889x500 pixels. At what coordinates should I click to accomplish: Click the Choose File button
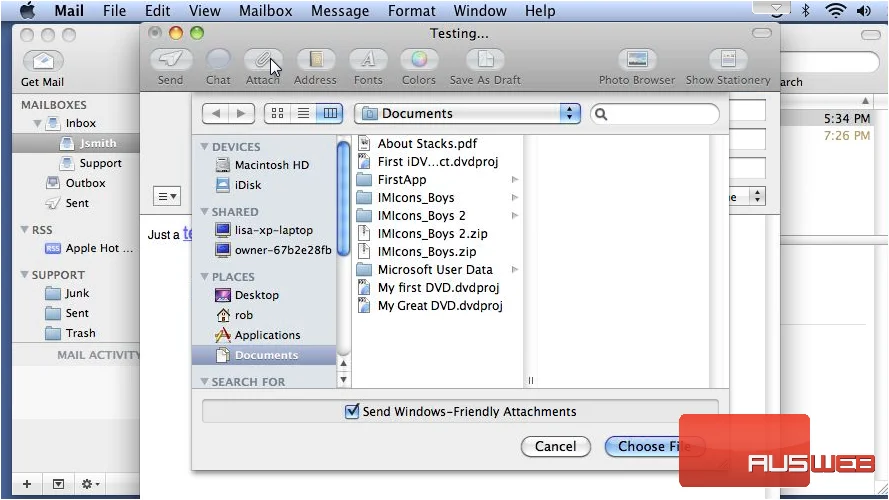click(x=655, y=446)
